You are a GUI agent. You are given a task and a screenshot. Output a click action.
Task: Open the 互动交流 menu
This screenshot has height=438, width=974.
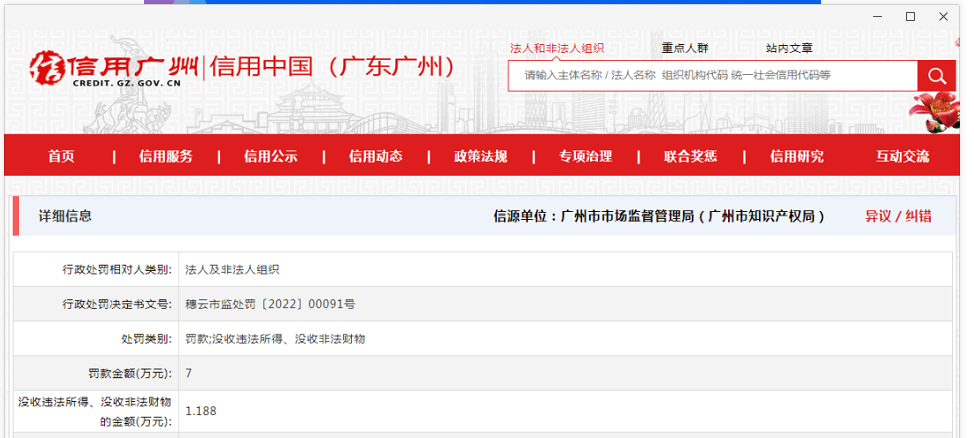point(903,156)
